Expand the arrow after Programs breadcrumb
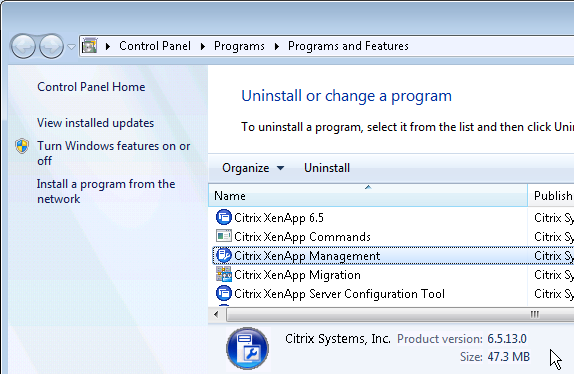574x374 pixels. tap(277, 46)
